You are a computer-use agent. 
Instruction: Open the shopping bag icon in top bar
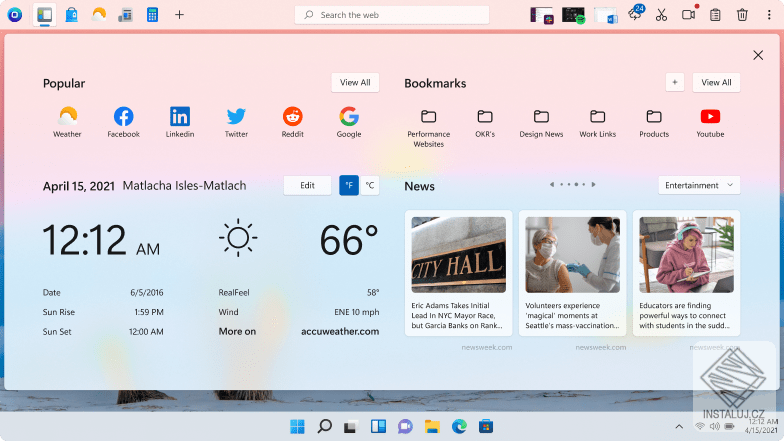[72, 14]
